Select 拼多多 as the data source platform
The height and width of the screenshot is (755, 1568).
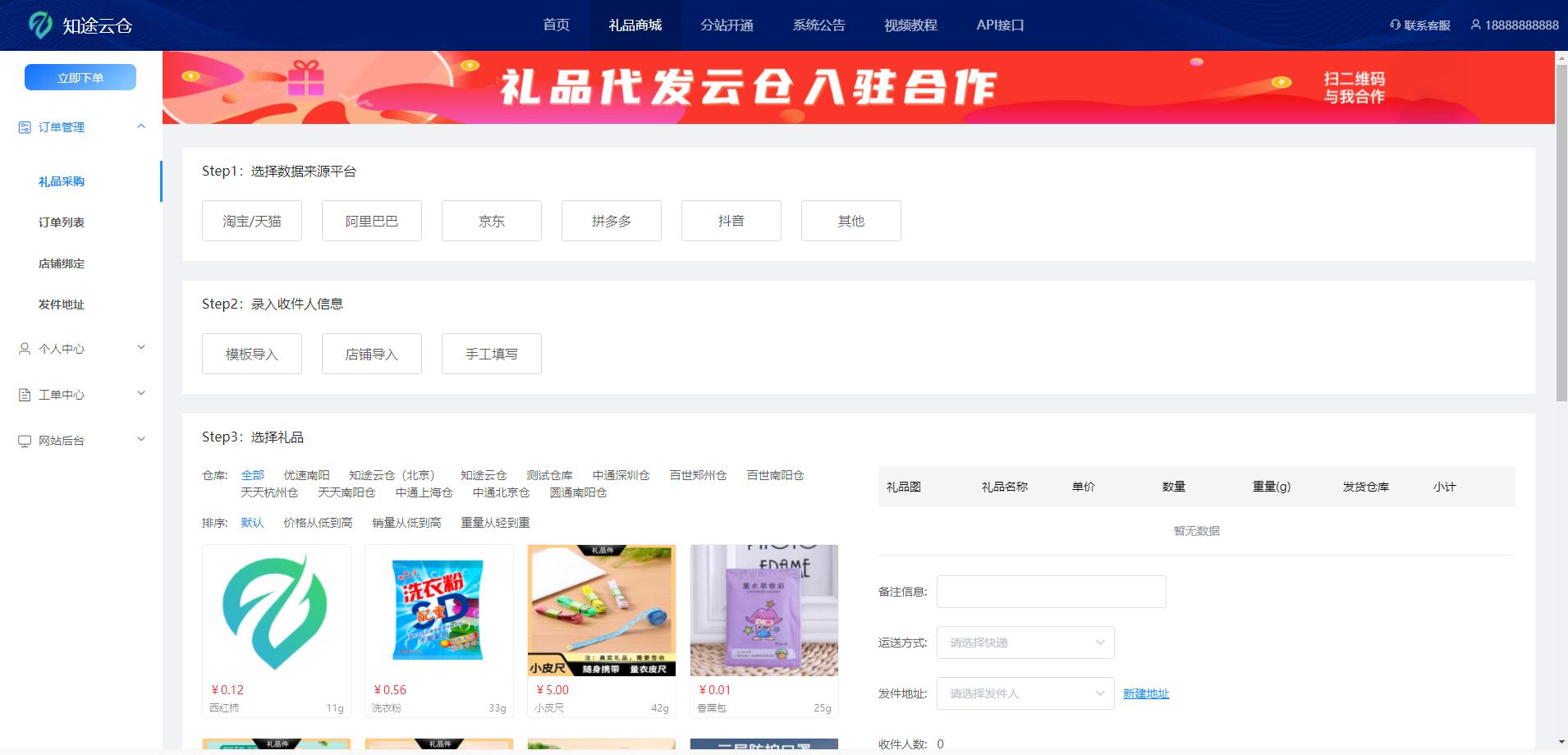[x=611, y=220]
